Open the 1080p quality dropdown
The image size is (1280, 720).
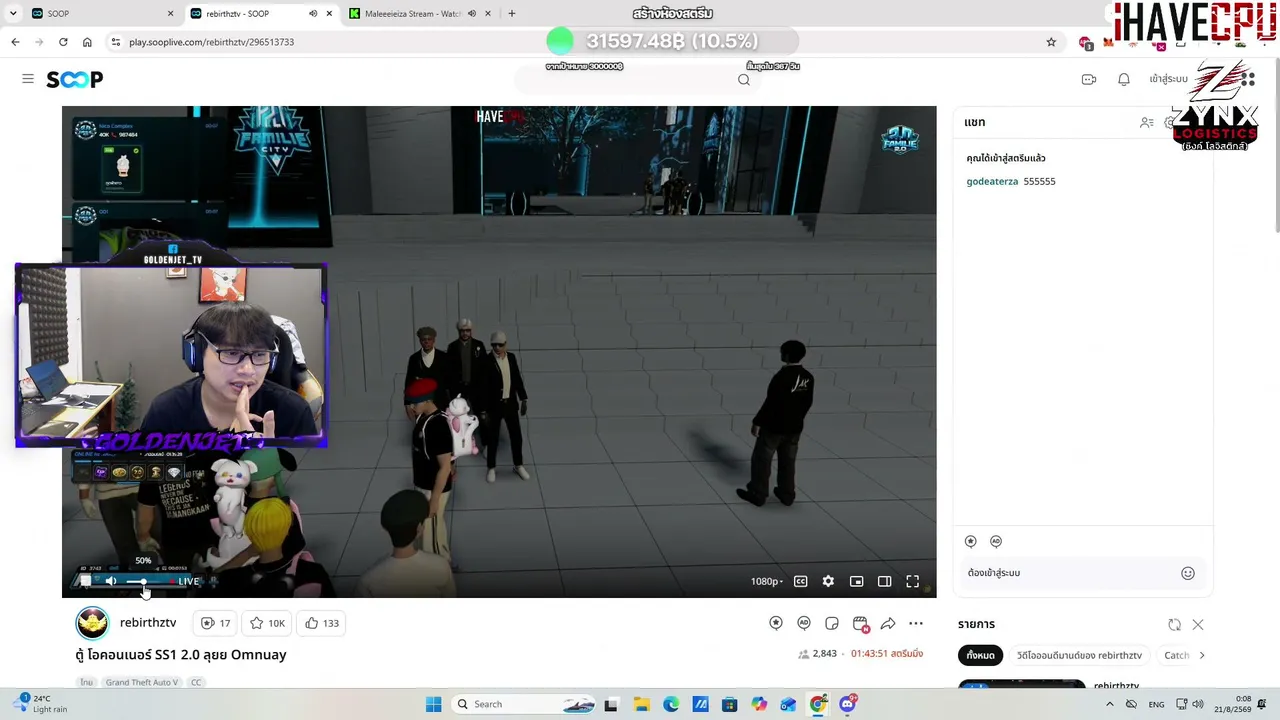[x=767, y=581]
